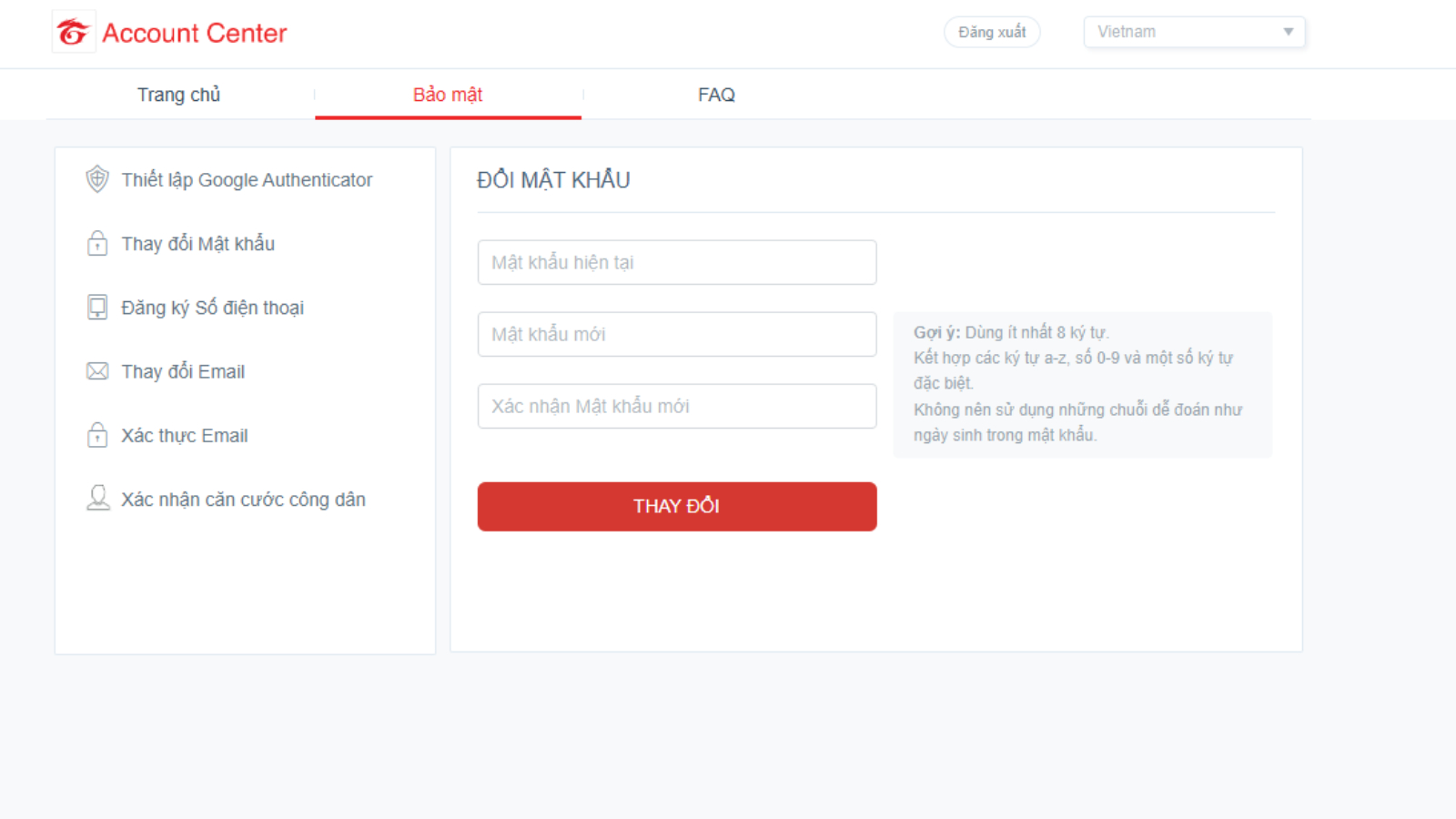Click the lock icon beside Thay đổi Mật khẩu
1456x819 pixels.
(97, 244)
